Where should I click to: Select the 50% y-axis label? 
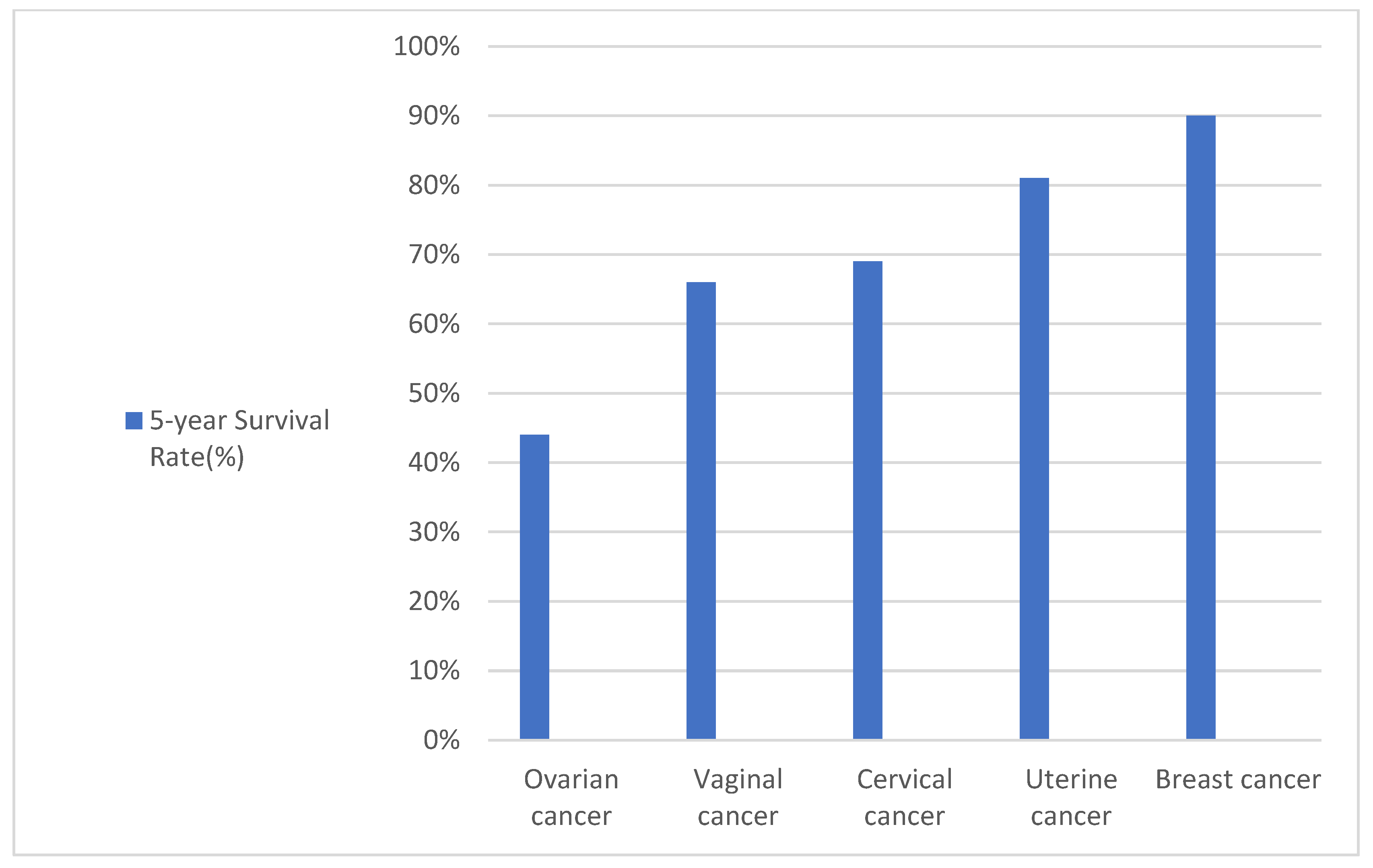[x=434, y=394]
